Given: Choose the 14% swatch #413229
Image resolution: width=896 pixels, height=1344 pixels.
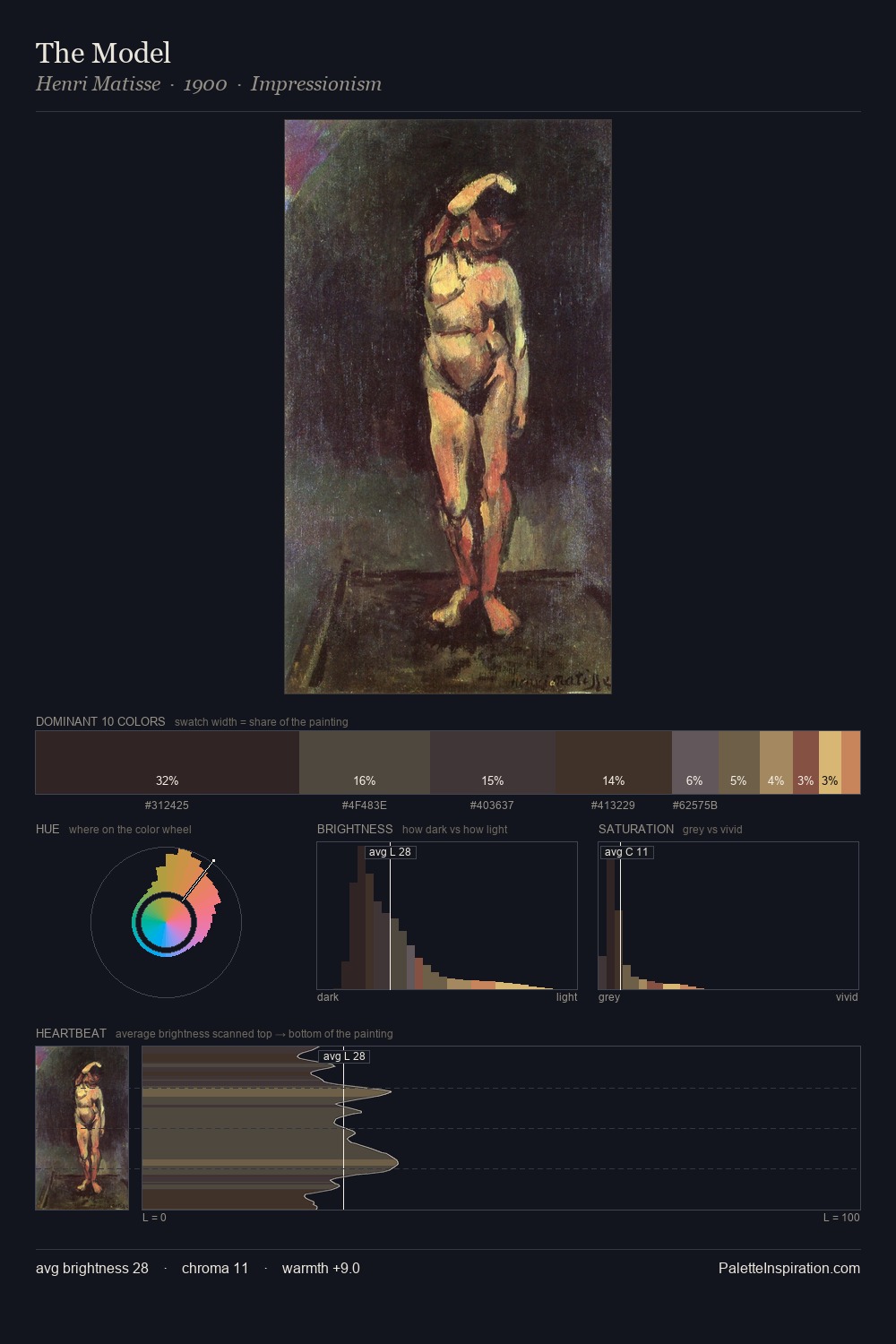Looking at the screenshot, I should 614,762.
